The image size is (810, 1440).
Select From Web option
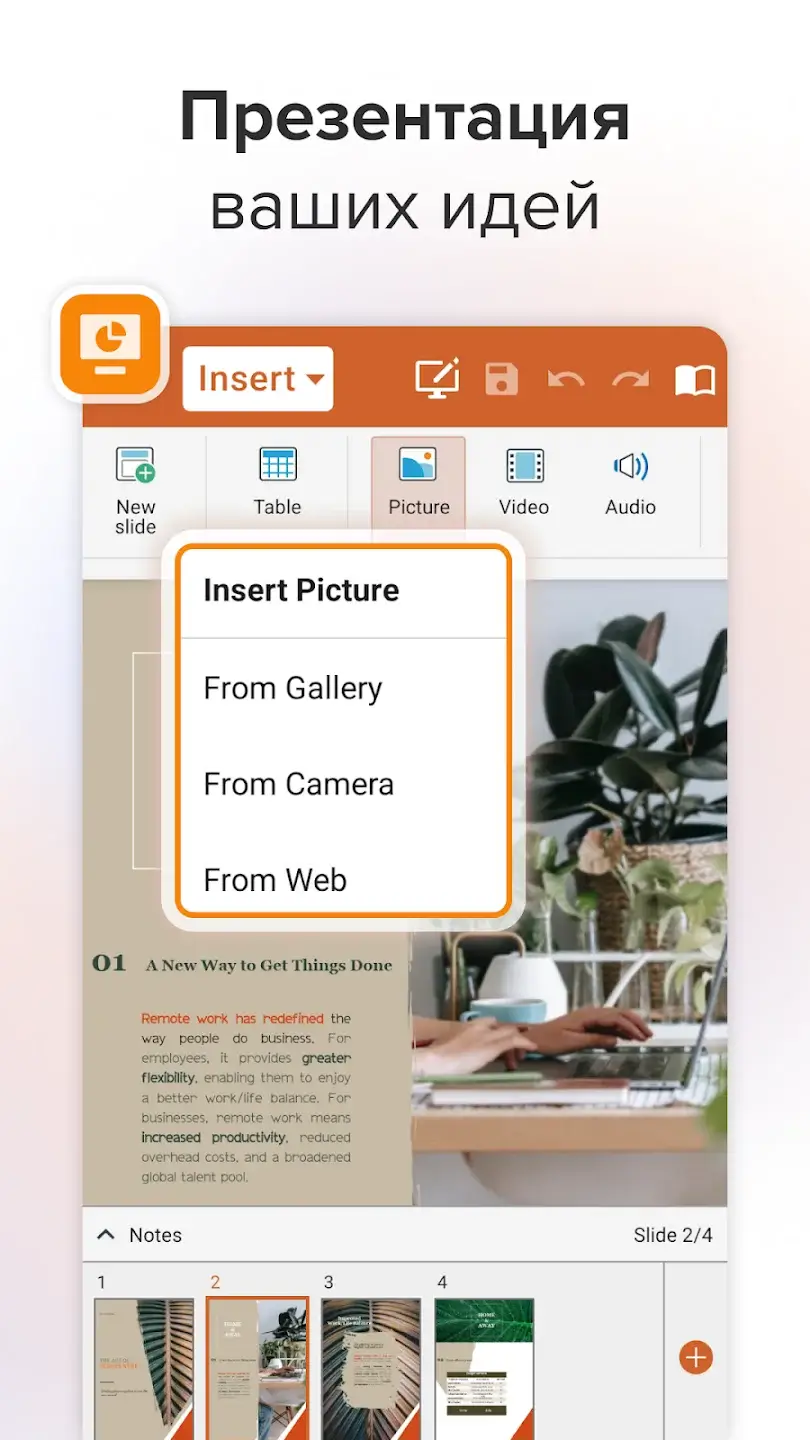[275, 880]
